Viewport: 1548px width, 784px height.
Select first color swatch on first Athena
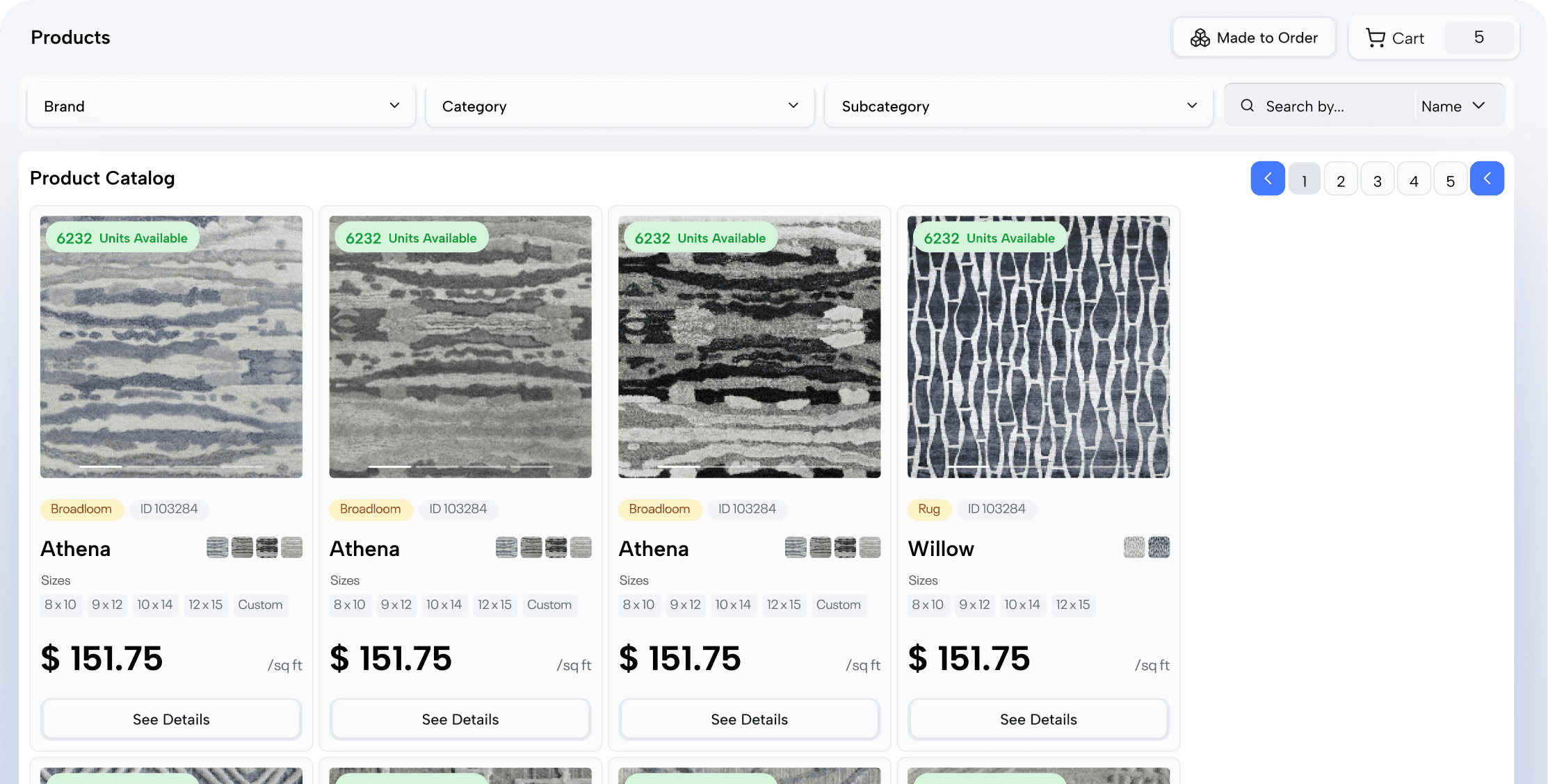218,548
